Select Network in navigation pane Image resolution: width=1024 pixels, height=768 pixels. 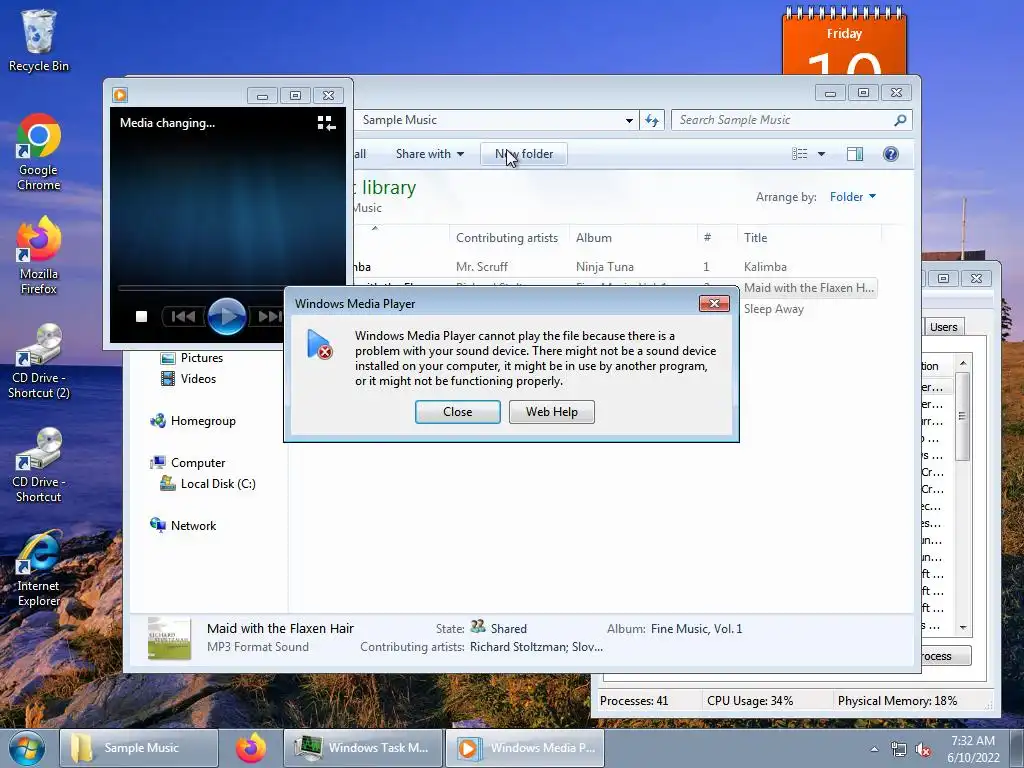(184, 526)
